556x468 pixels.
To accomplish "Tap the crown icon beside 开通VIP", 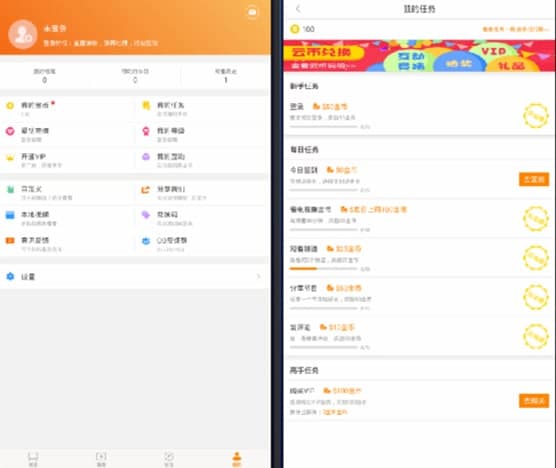I will pyautogui.click(x=10, y=157).
